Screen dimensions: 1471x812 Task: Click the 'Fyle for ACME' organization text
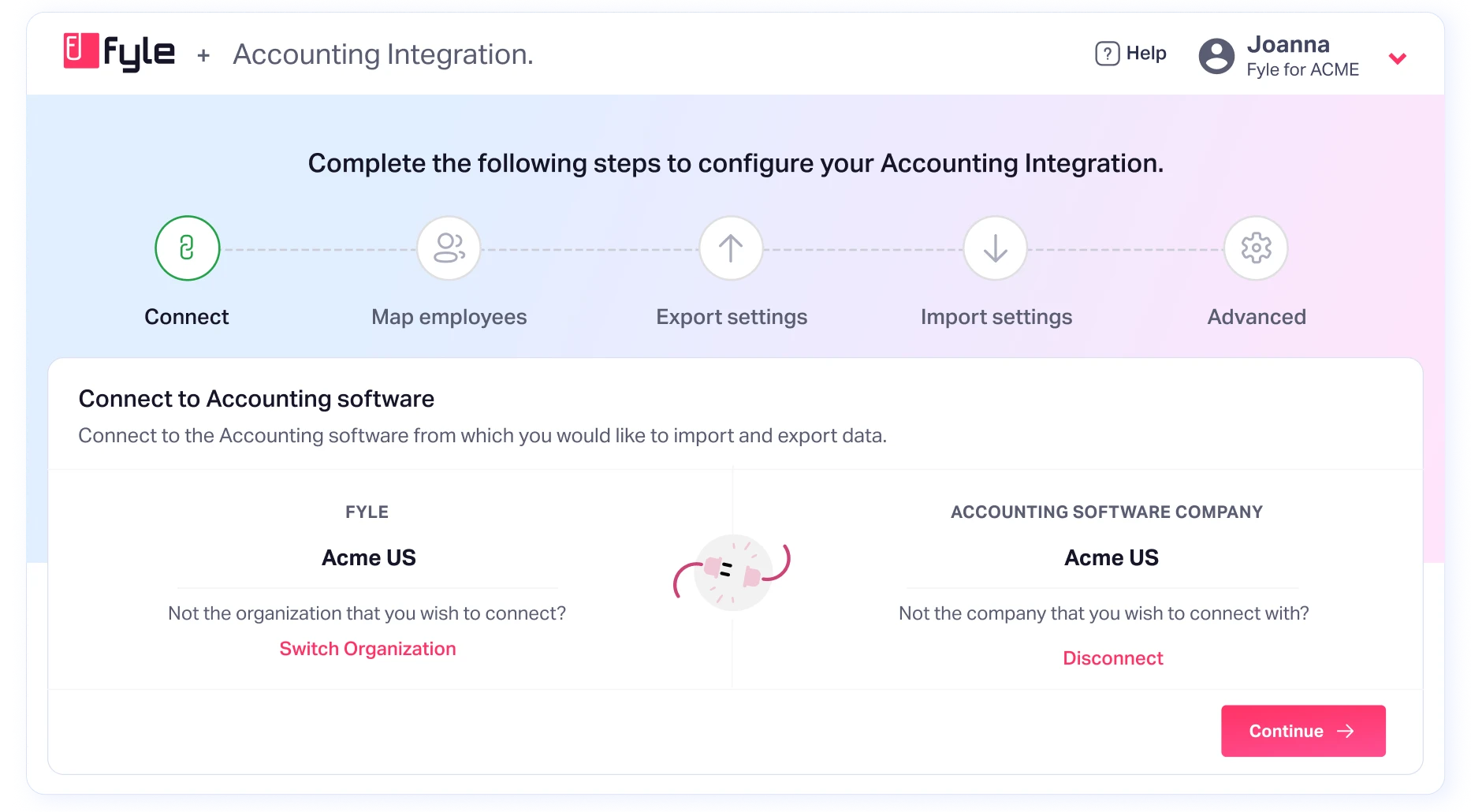[x=1302, y=70]
